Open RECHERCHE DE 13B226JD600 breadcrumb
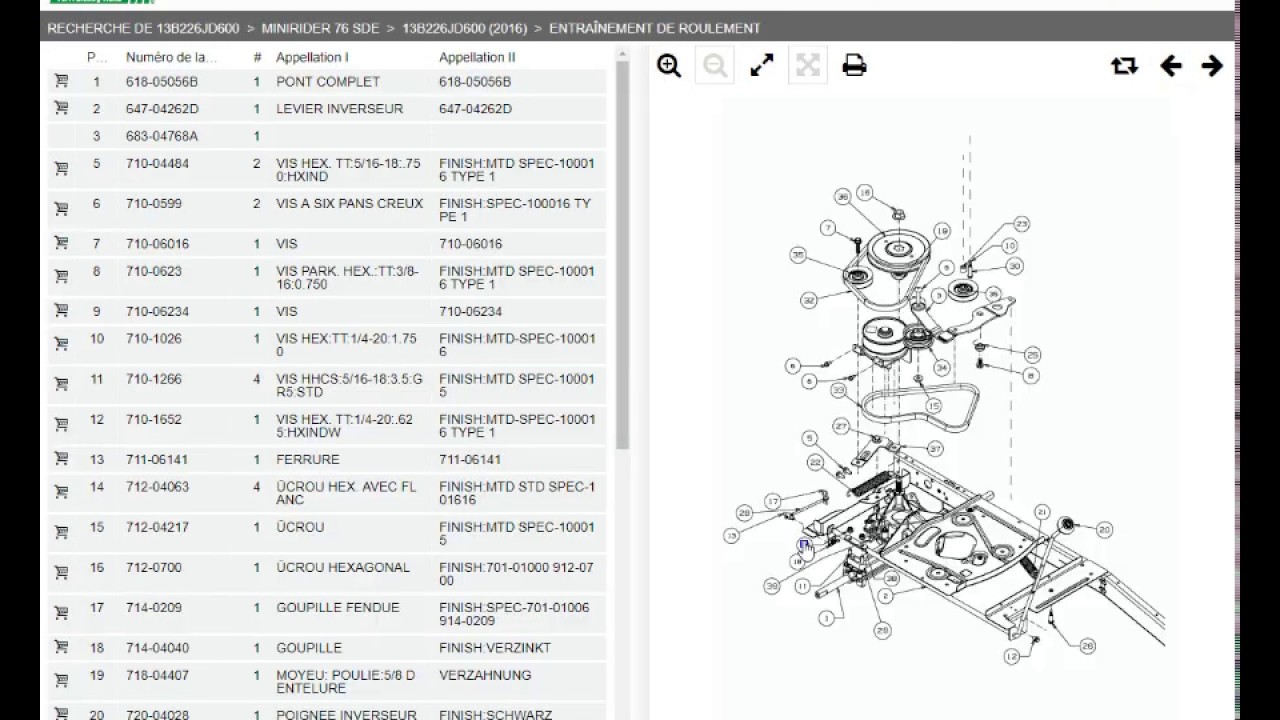Image resolution: width=1280 pixels, height=720 pixels. pyautogui.click(x=143, y=28)
